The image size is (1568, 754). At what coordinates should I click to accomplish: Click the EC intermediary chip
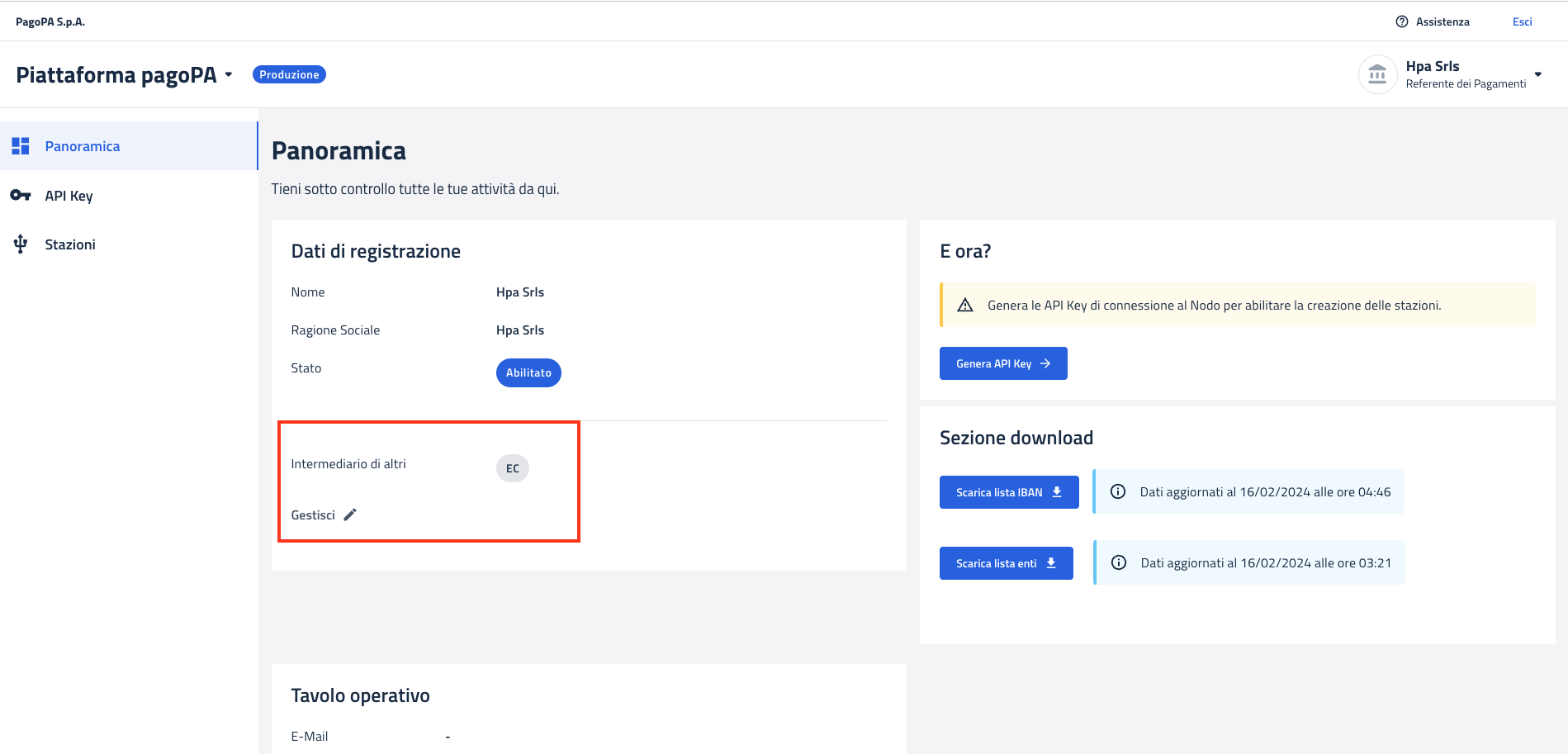tap(513, 468)
